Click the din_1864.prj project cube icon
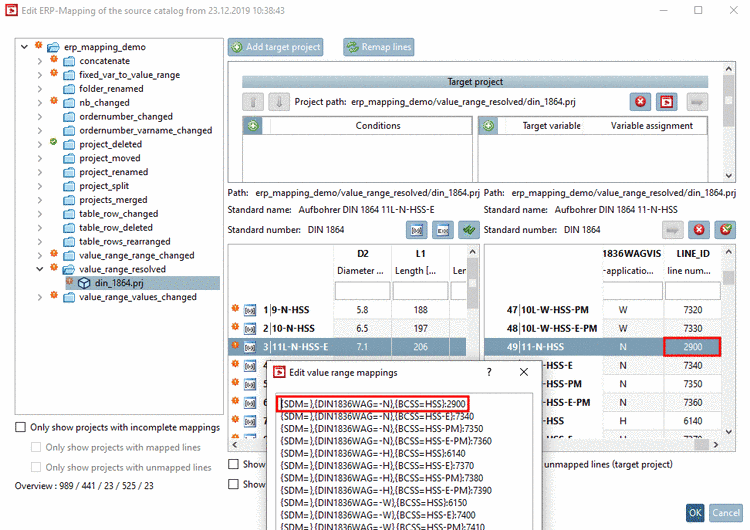 [84, 283]
